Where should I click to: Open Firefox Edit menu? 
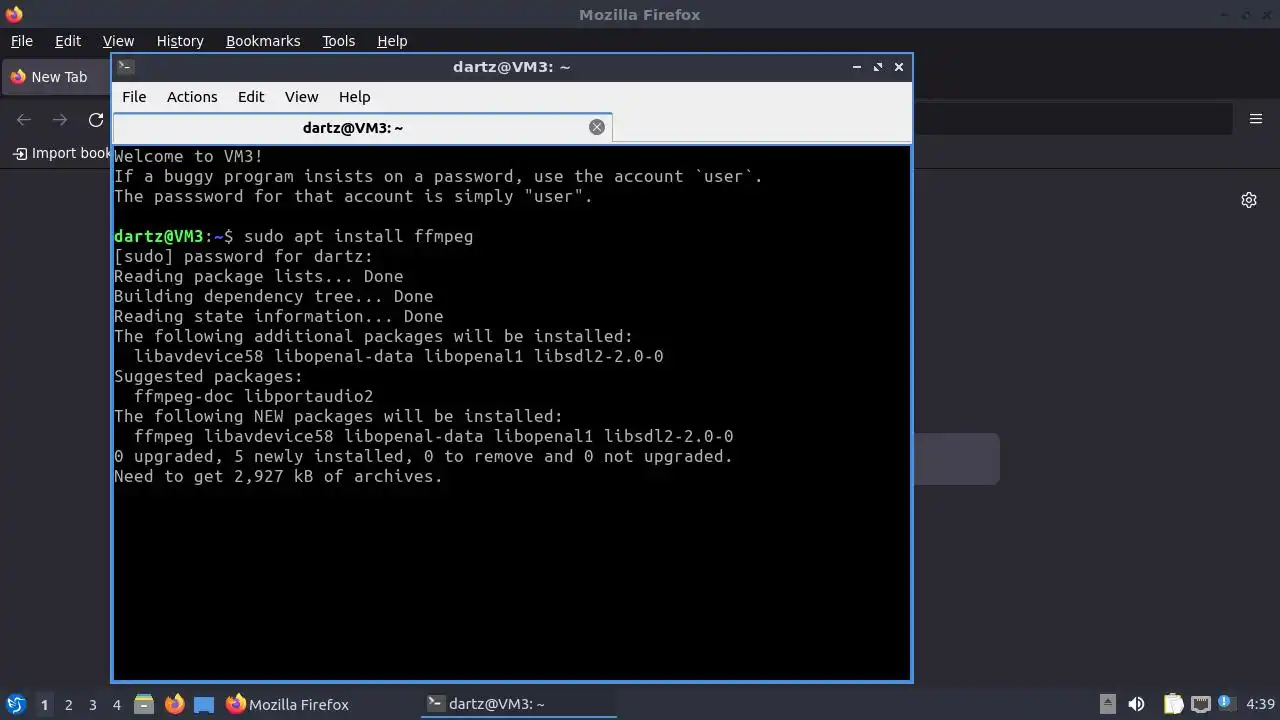(x=68, y=41)
